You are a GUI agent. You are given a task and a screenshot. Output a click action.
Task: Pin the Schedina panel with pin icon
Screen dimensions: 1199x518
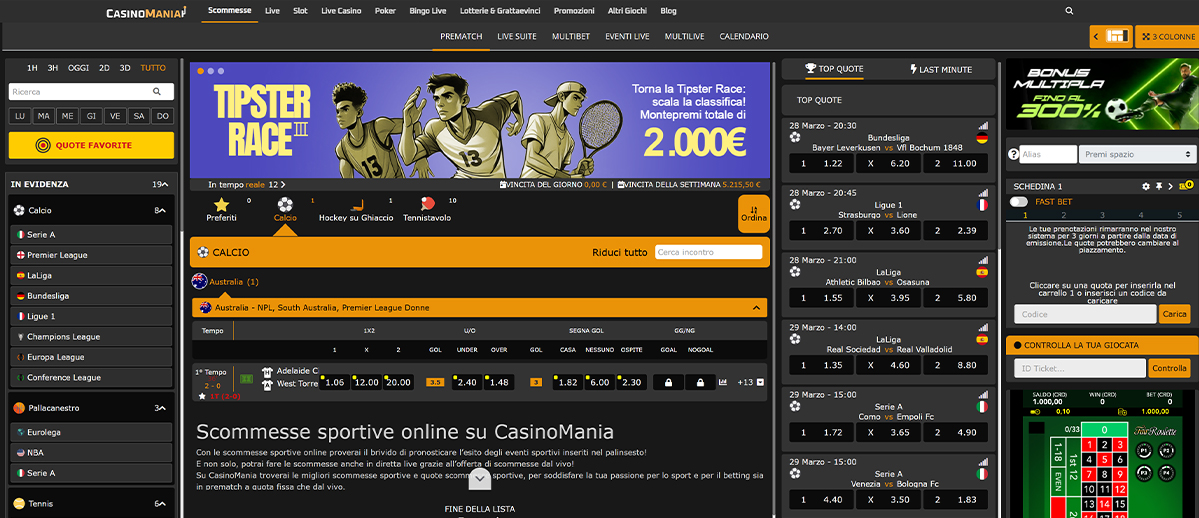[1158, 186]
